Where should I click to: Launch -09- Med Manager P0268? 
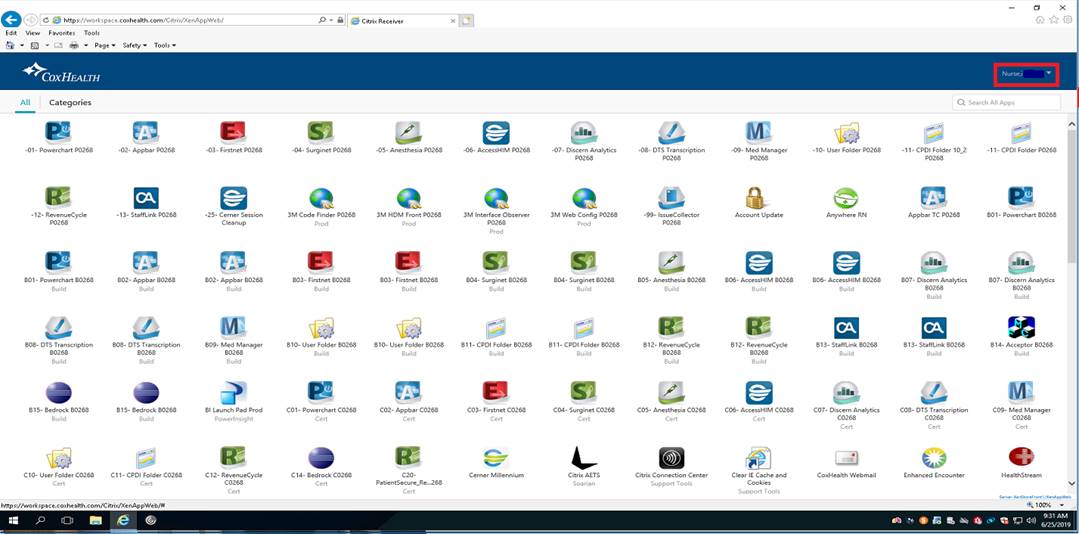click(758, 133)
